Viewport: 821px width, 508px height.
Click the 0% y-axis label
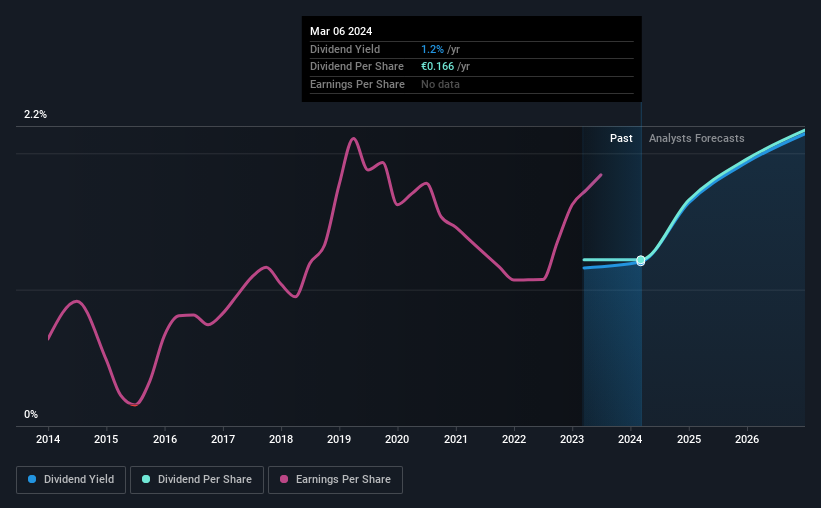click(31, 414)
